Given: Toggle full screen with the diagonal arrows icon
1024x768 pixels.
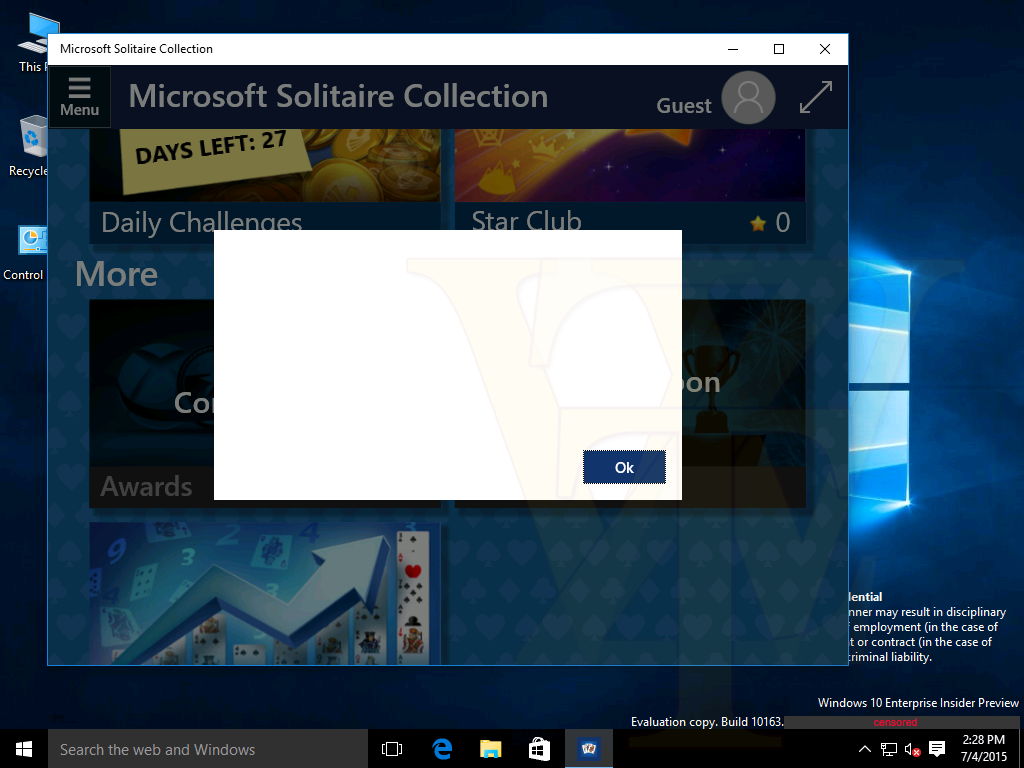Looking at the screenshot, I should coord(816,97).
